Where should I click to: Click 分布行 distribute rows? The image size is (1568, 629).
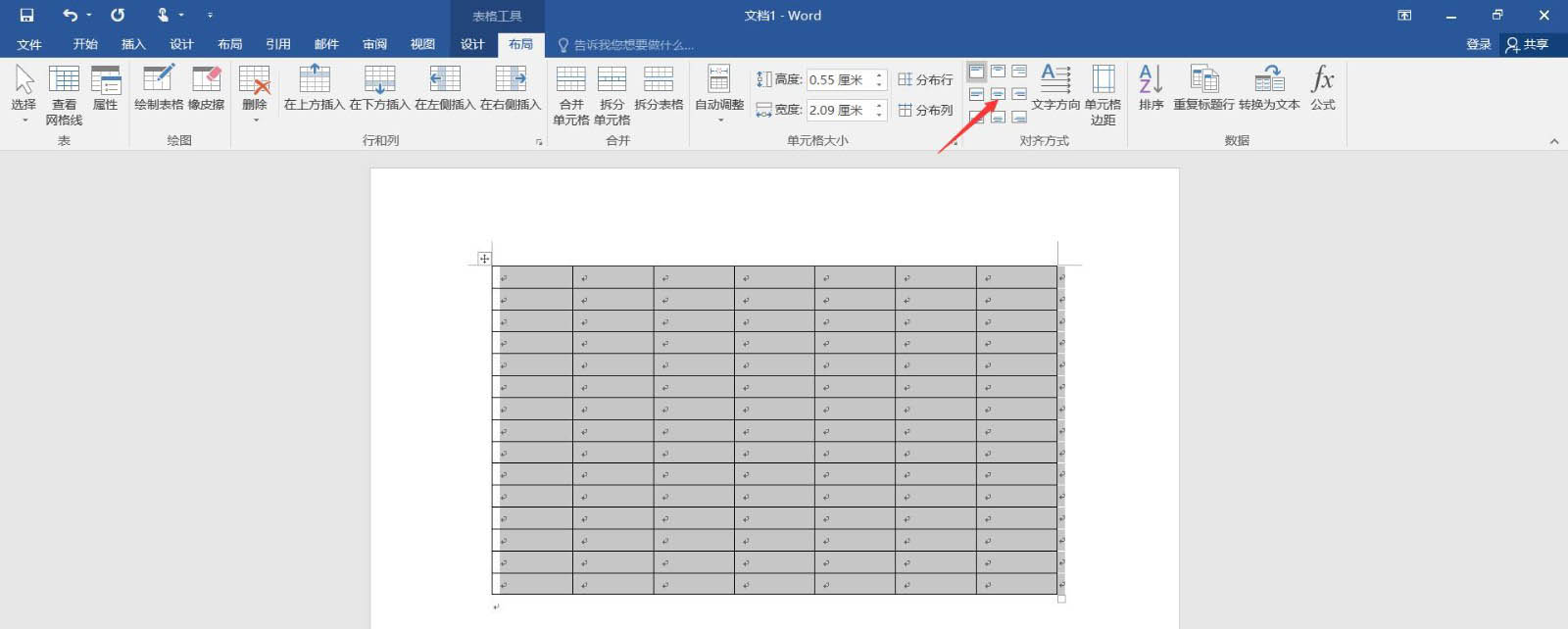click(x=925, y=79)
